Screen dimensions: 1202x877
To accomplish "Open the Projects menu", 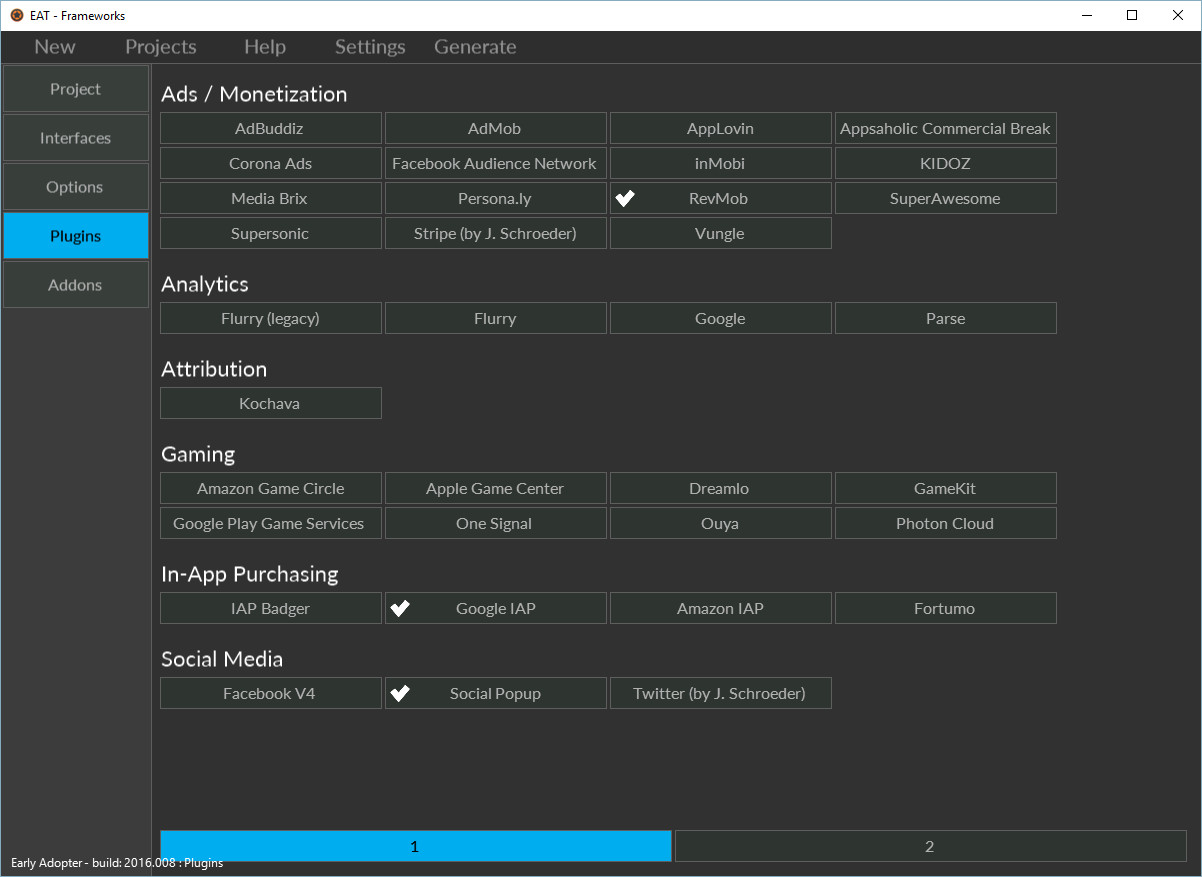I will [x=161, y=47].
